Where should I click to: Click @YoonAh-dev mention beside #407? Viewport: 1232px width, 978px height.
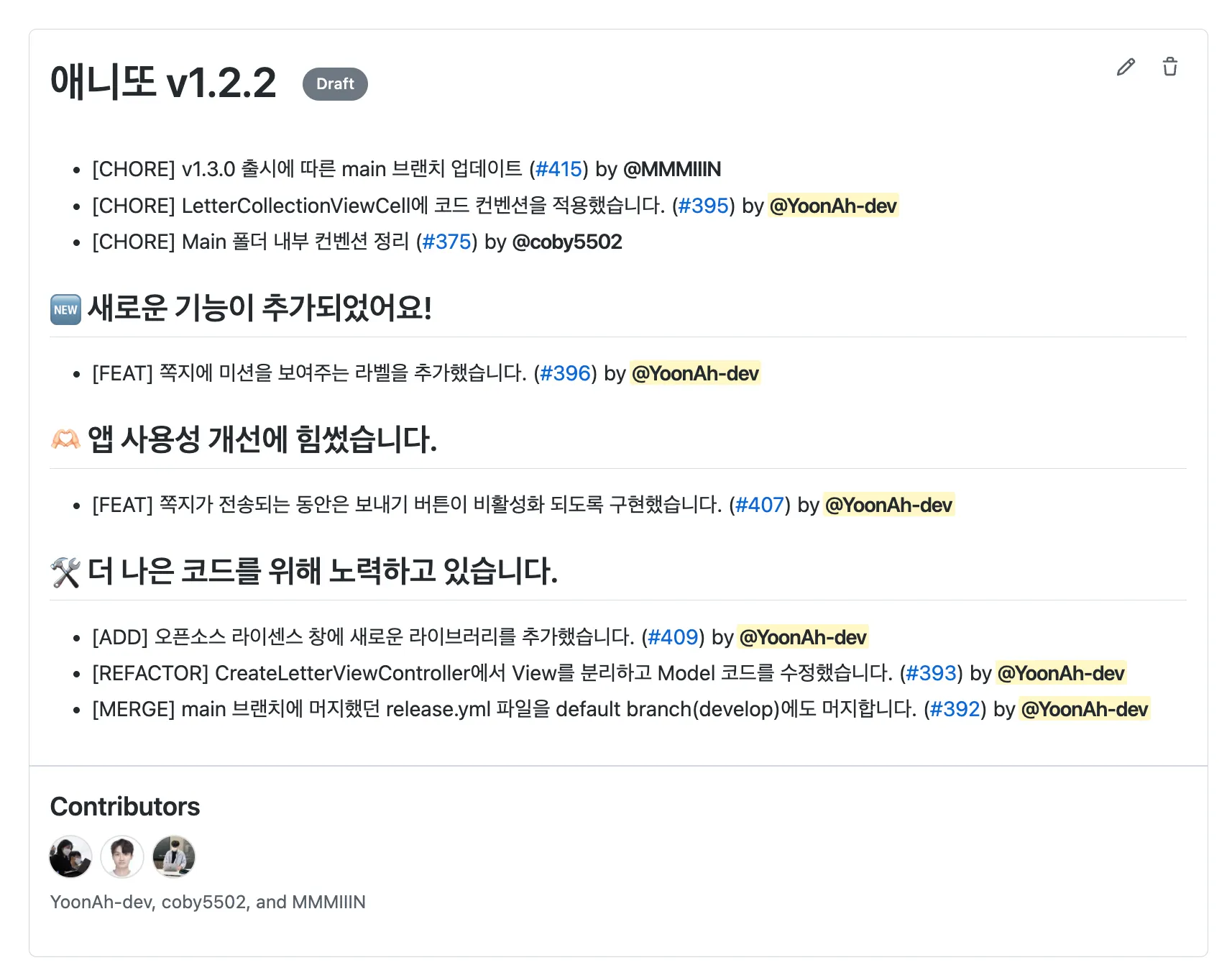pyautogui.click(x=888, y=505)
